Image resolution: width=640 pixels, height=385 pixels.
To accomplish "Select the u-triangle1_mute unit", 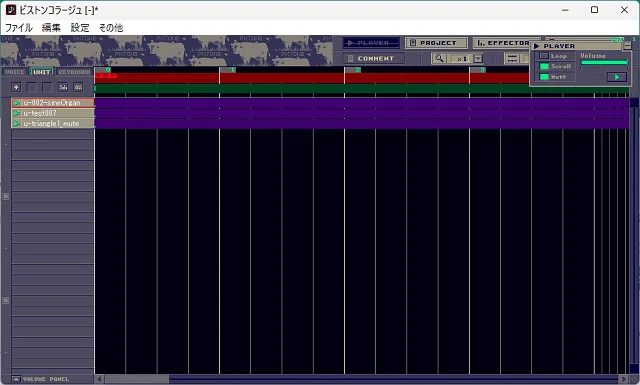I will (x=53, y=123).
